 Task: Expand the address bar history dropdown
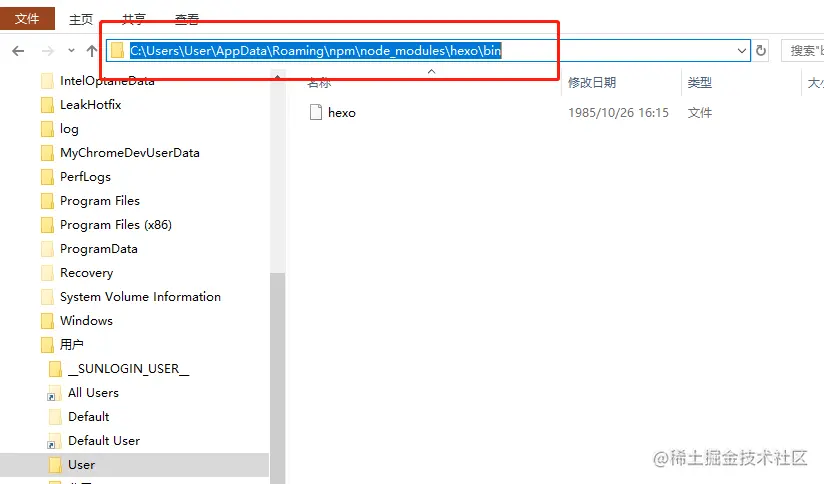pos(741,51)
